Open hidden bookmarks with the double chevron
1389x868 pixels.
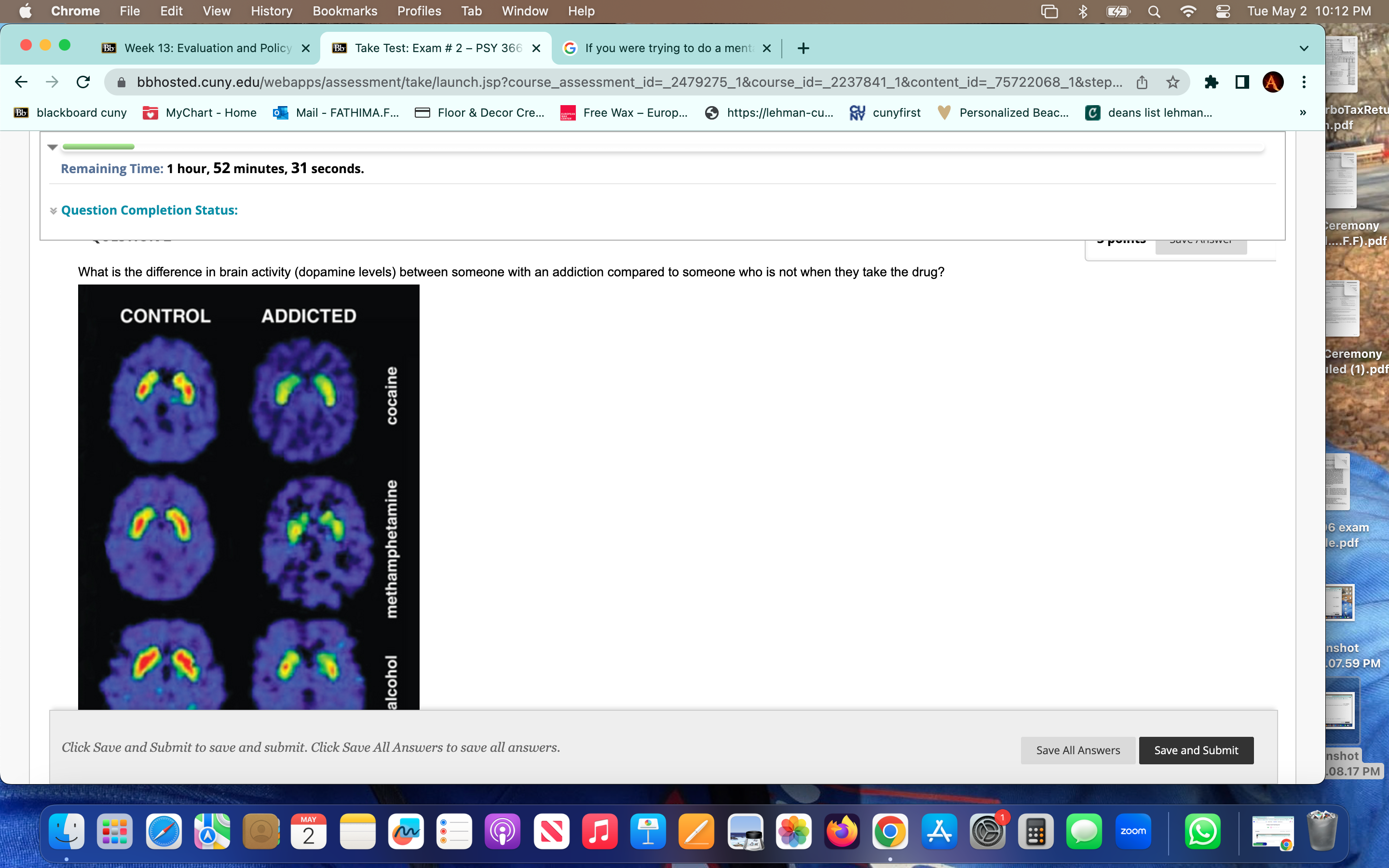tap(1303, 112)
